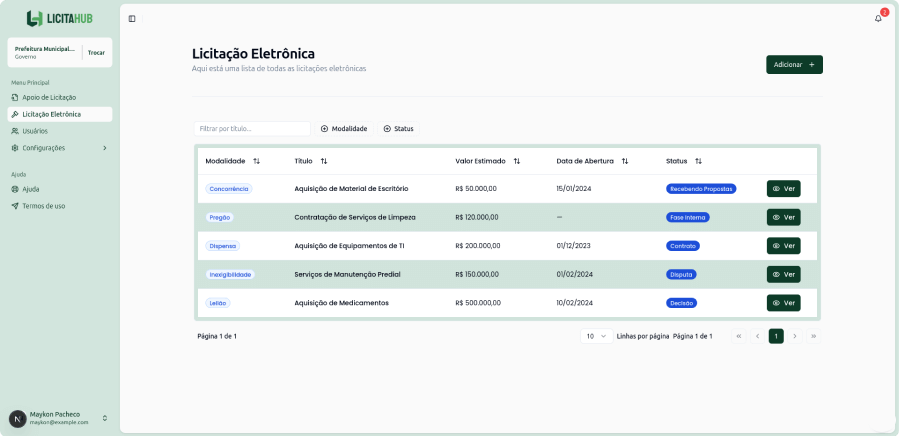View Contratação de Serviços de Limpeza row
The width and height of the screenshot is (900, 436).
click(783, 217)
